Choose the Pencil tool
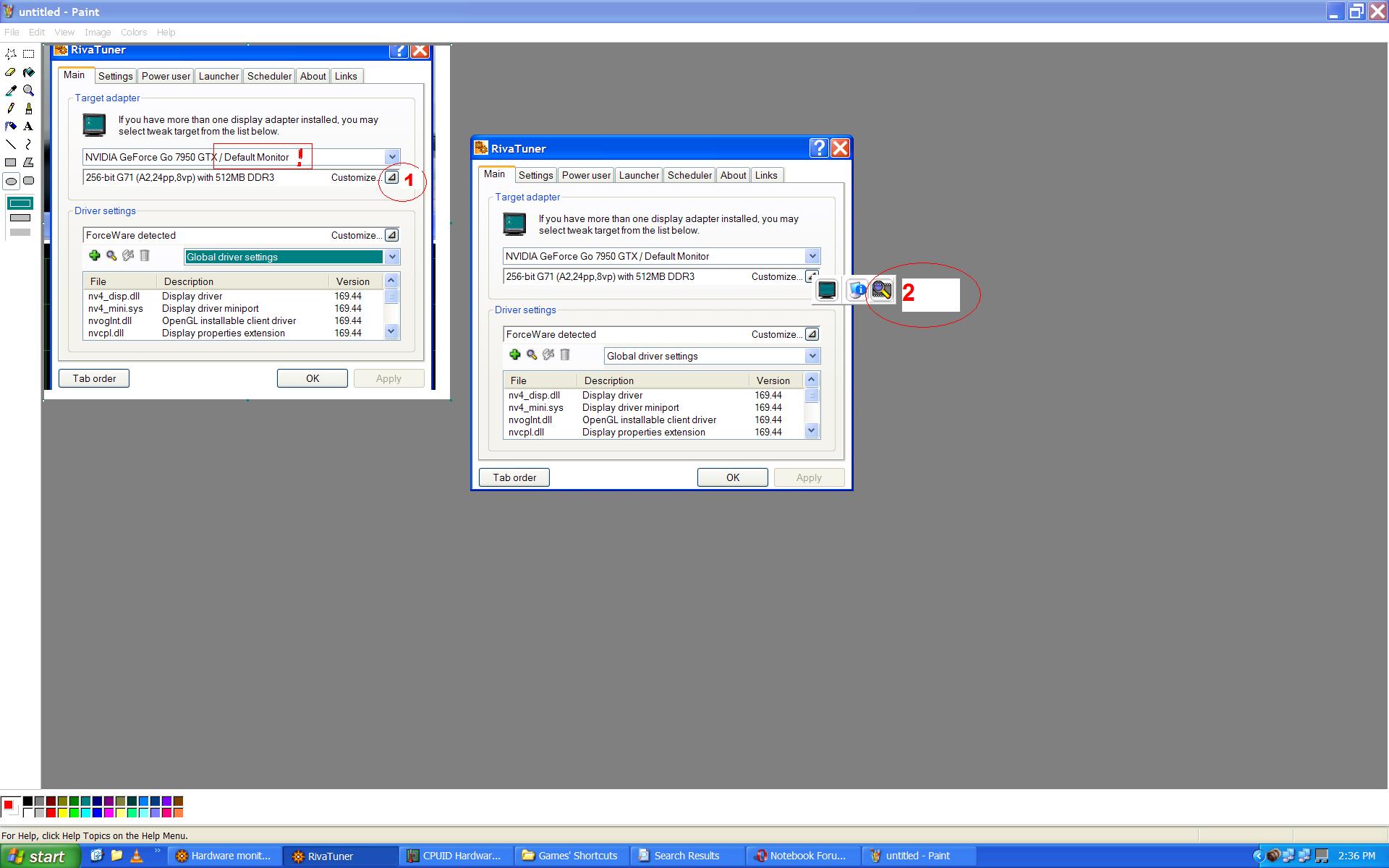Viewport: 1389px width, 868px height. (11, 109)
